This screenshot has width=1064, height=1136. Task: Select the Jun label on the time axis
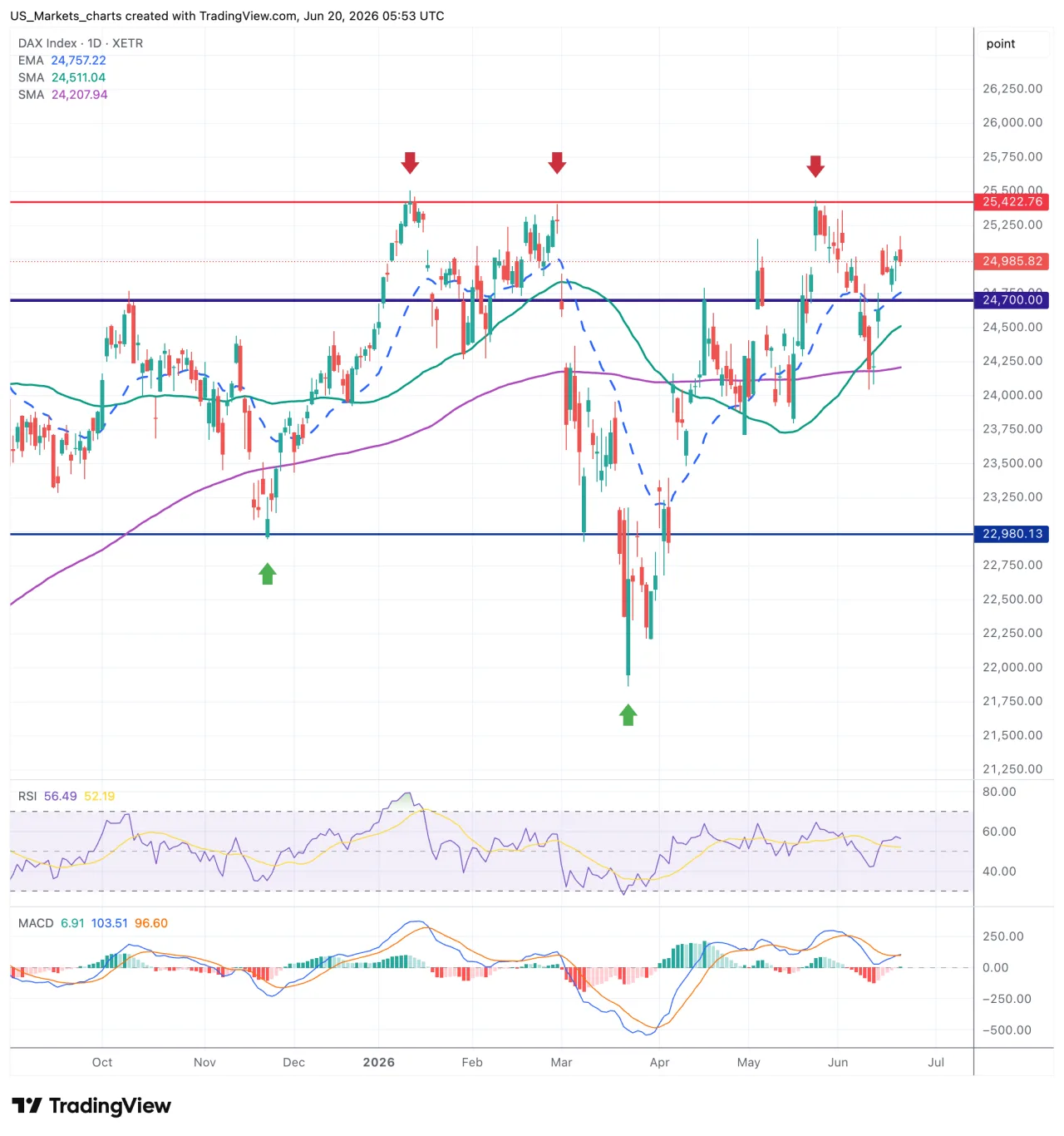pyautogui.click(x=838, y=1062)
